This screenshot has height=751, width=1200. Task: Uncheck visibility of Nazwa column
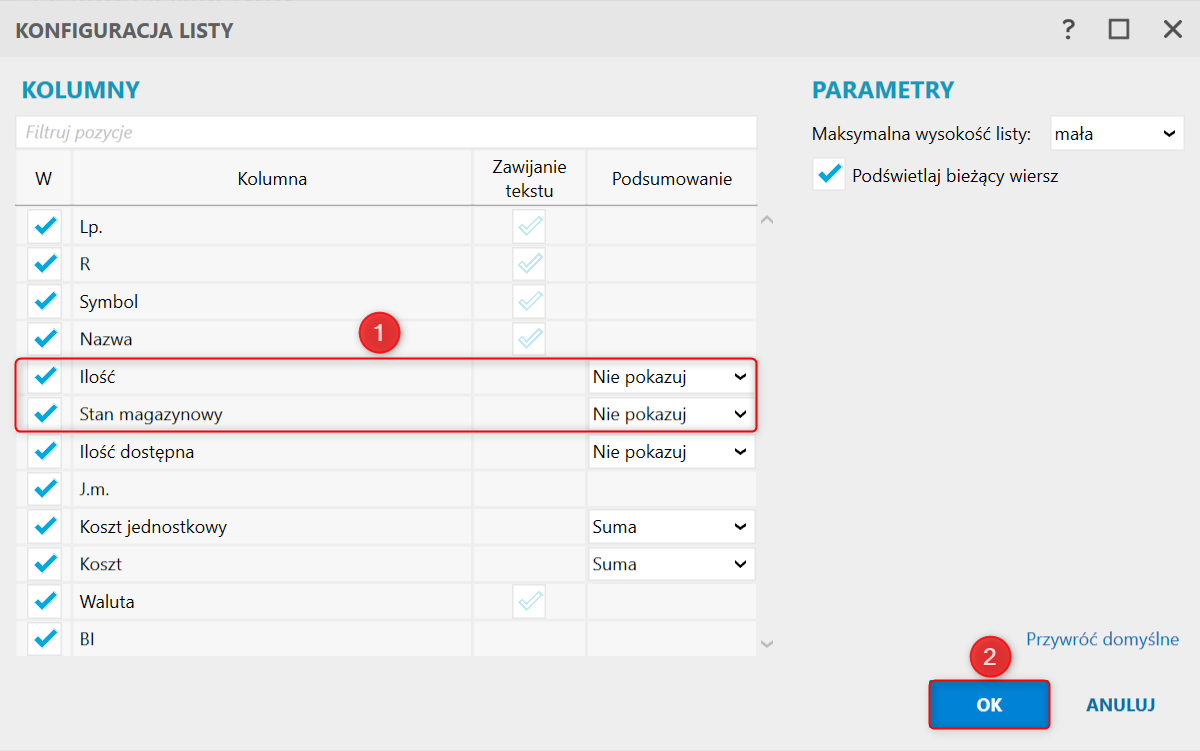pyautogui.click(x=45, y=339)
